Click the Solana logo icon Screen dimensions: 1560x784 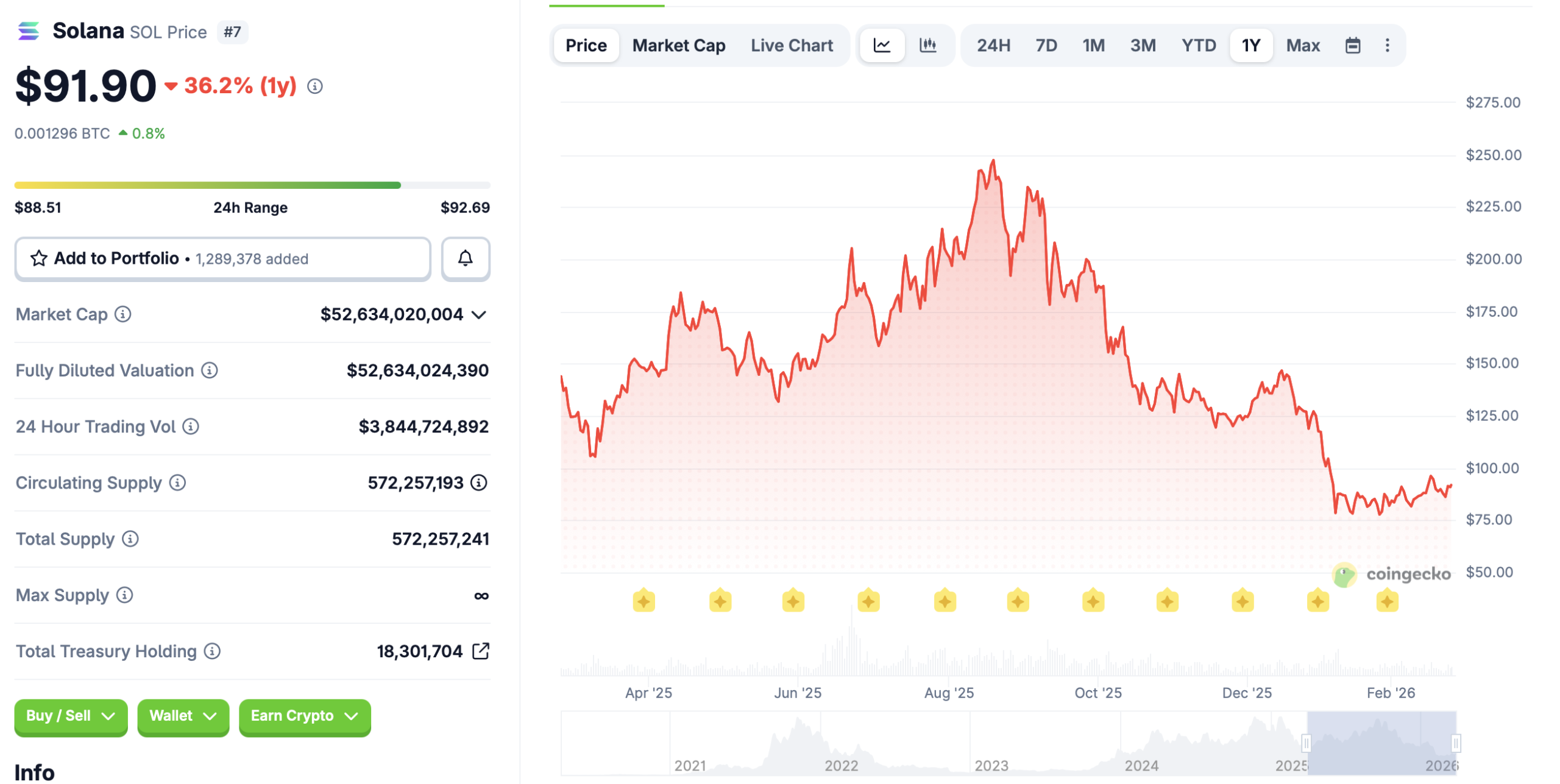tap(29, 30)
